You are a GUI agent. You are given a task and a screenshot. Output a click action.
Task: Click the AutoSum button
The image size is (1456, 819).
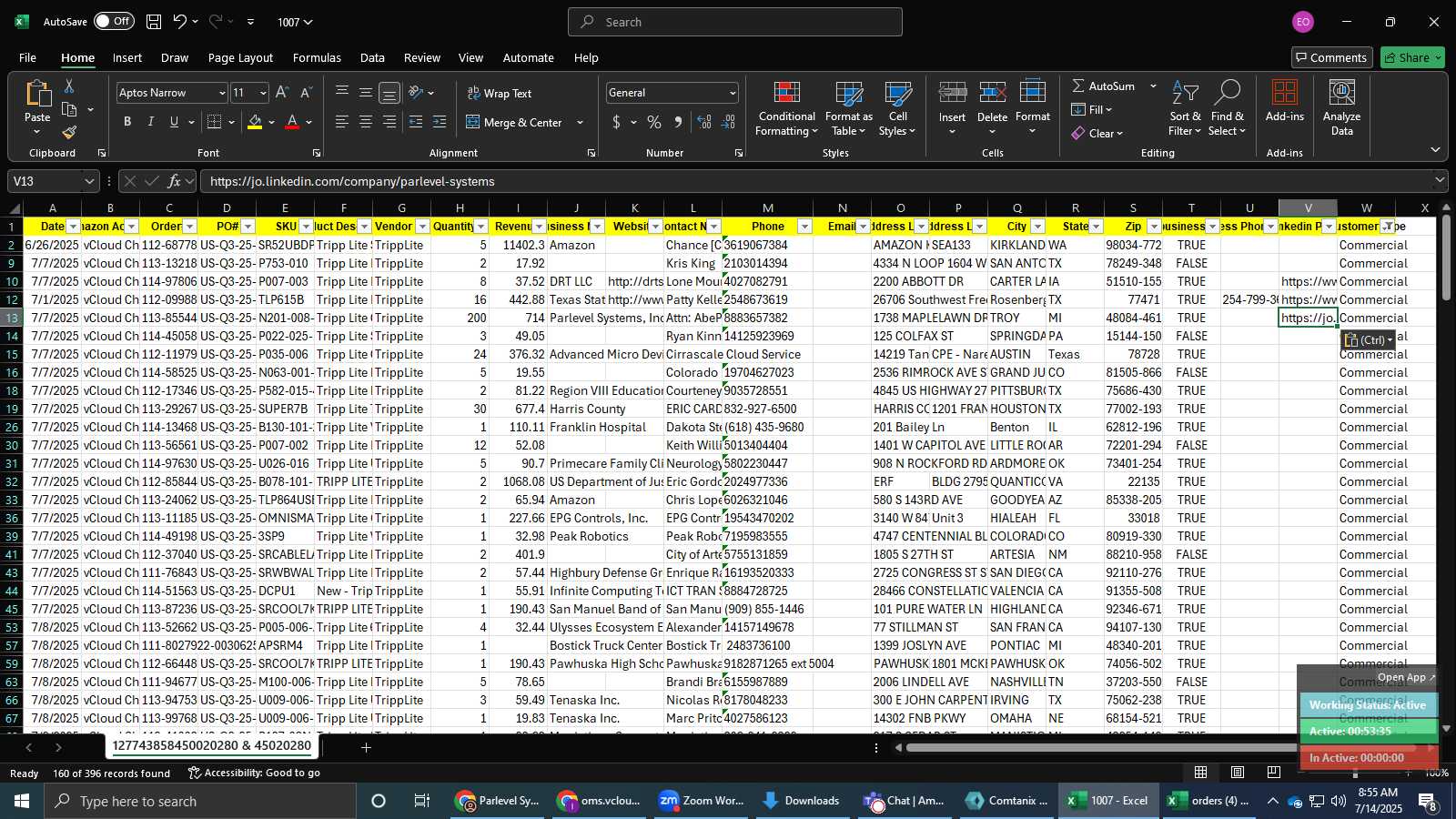click(x=1103, y=86)
